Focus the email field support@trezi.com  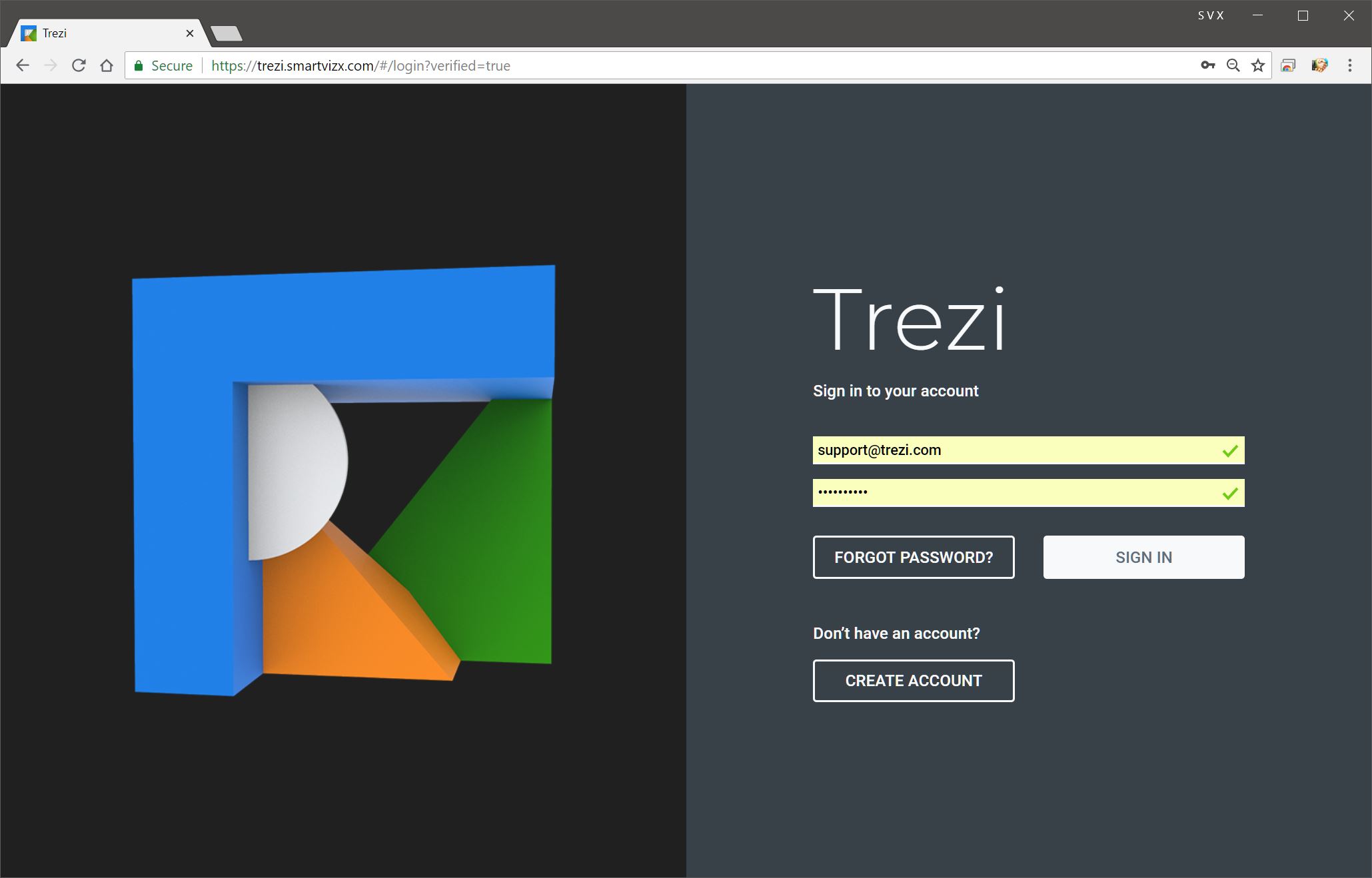pyautogui.click(x=1013, y=450)
